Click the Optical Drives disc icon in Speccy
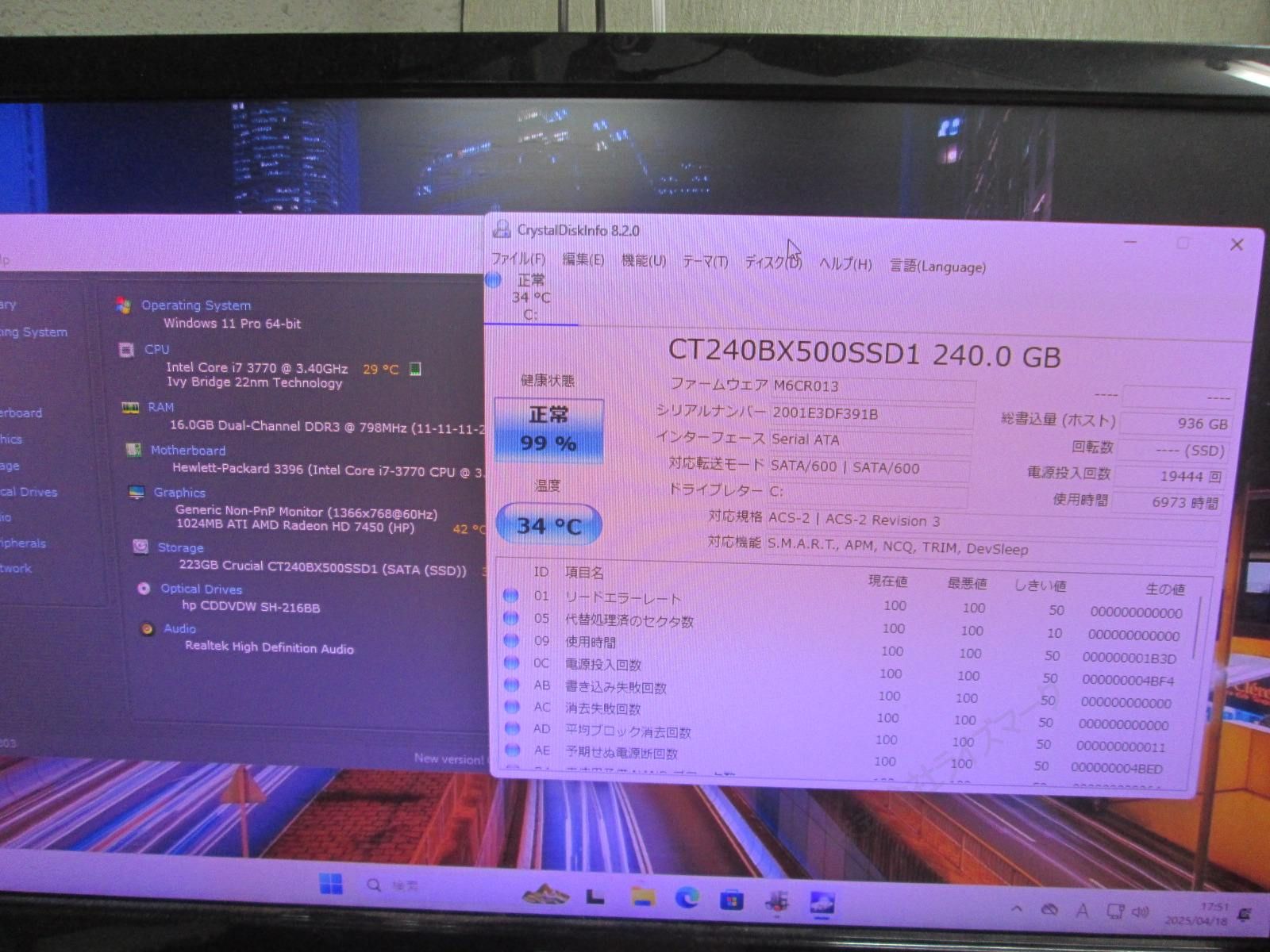Image resolution: width=1270 pixels, height=952 pixels. point(144,589)
